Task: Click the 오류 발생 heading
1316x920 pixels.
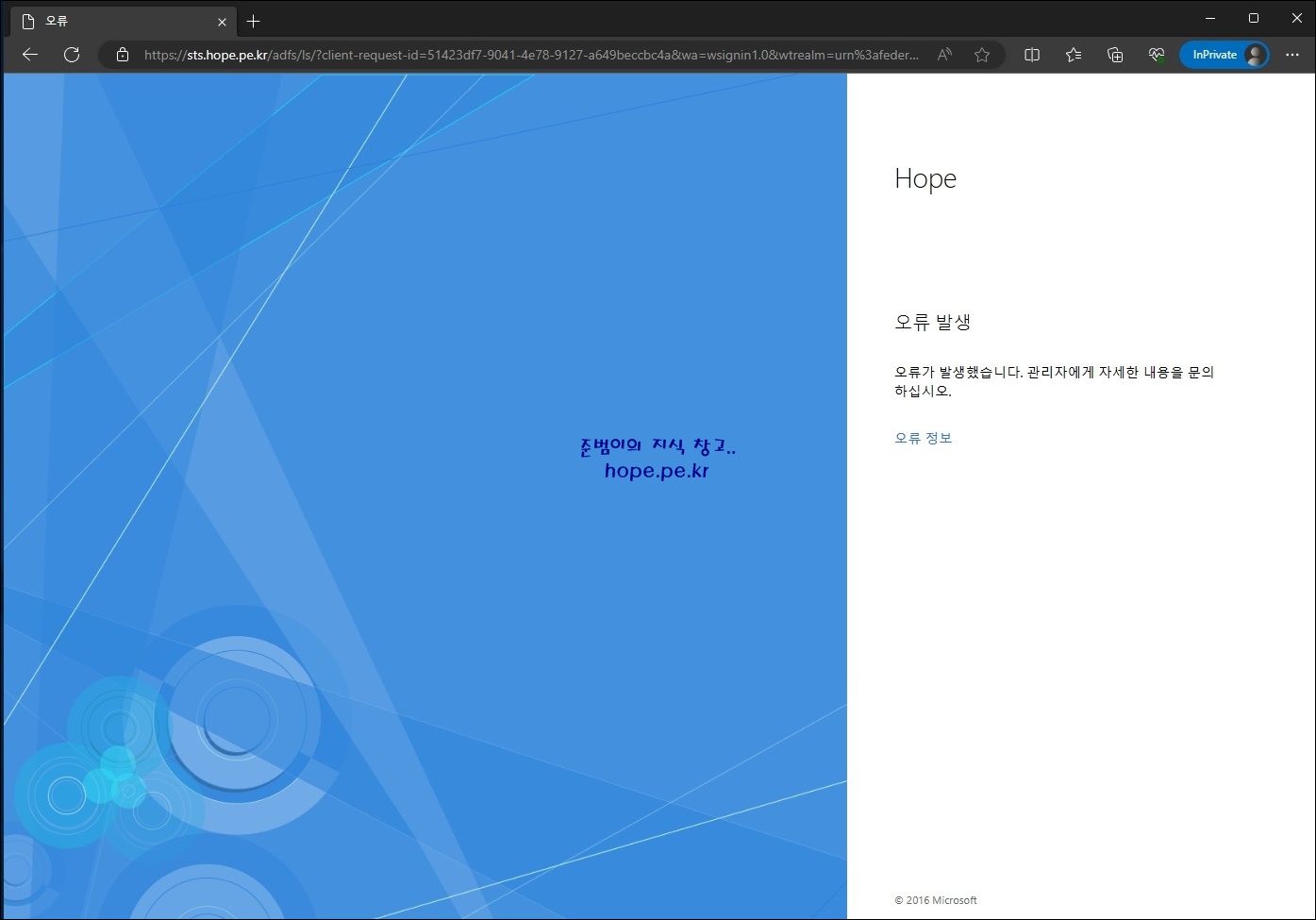Action: click(933, 322)
